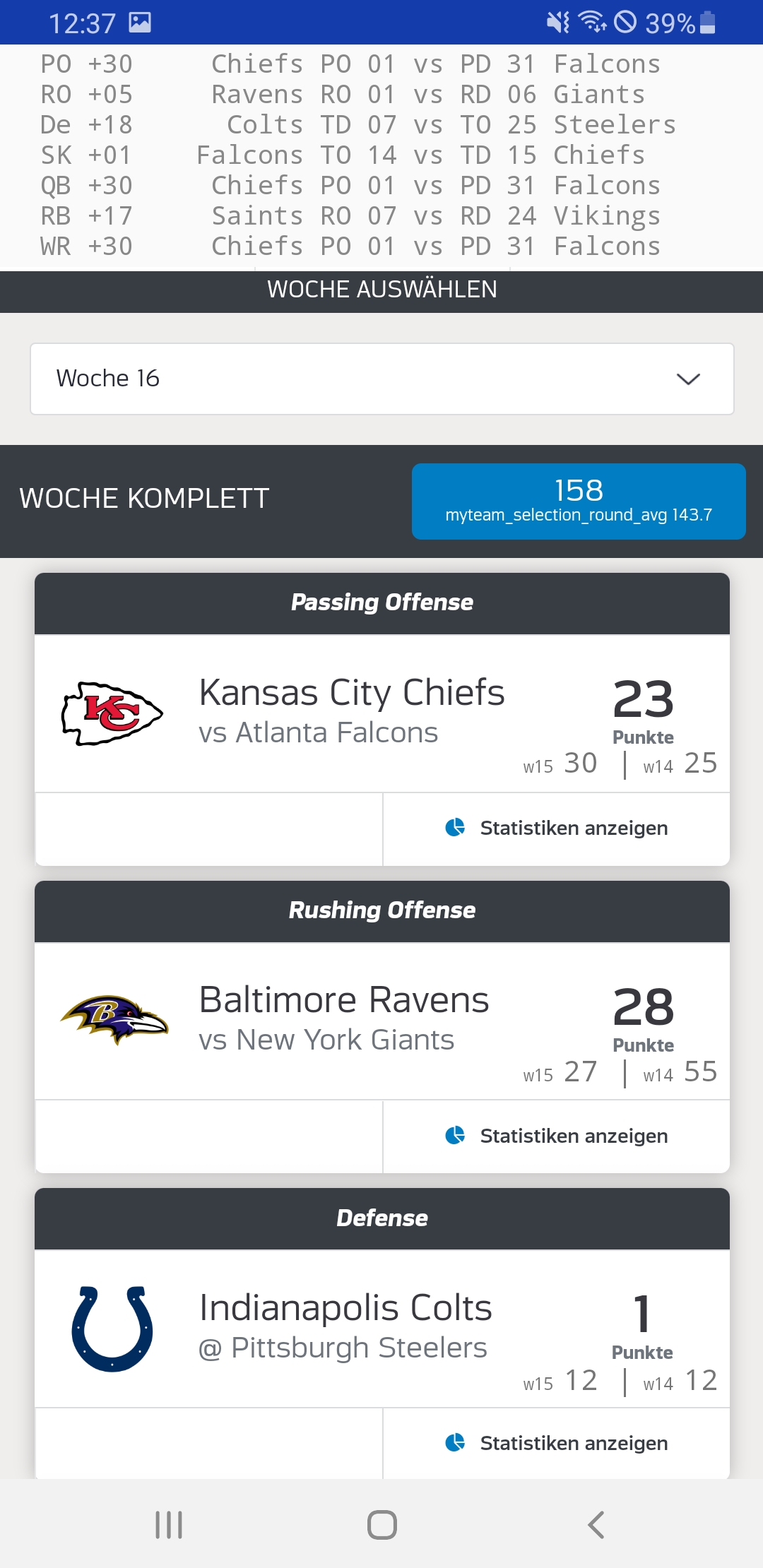The image size is (763, 1568).
Task: Open the Woche 16 week dropdown
Action: coord(381,379)
